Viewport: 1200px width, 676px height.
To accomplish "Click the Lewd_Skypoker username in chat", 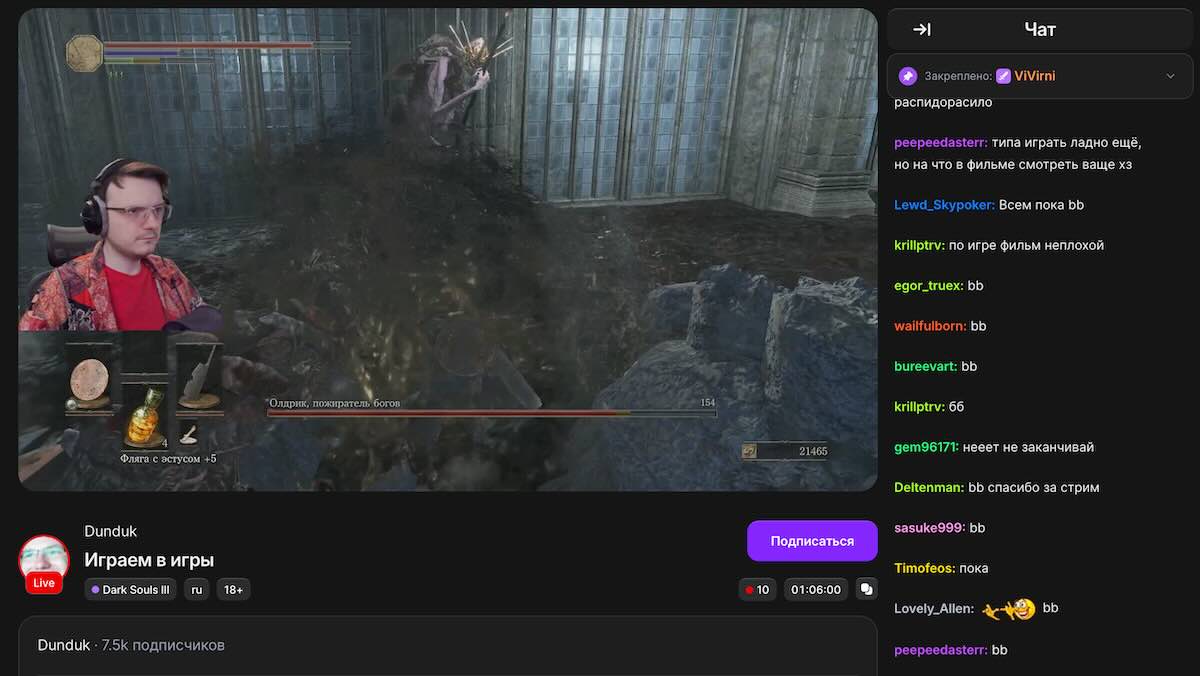I will (943, 205).
